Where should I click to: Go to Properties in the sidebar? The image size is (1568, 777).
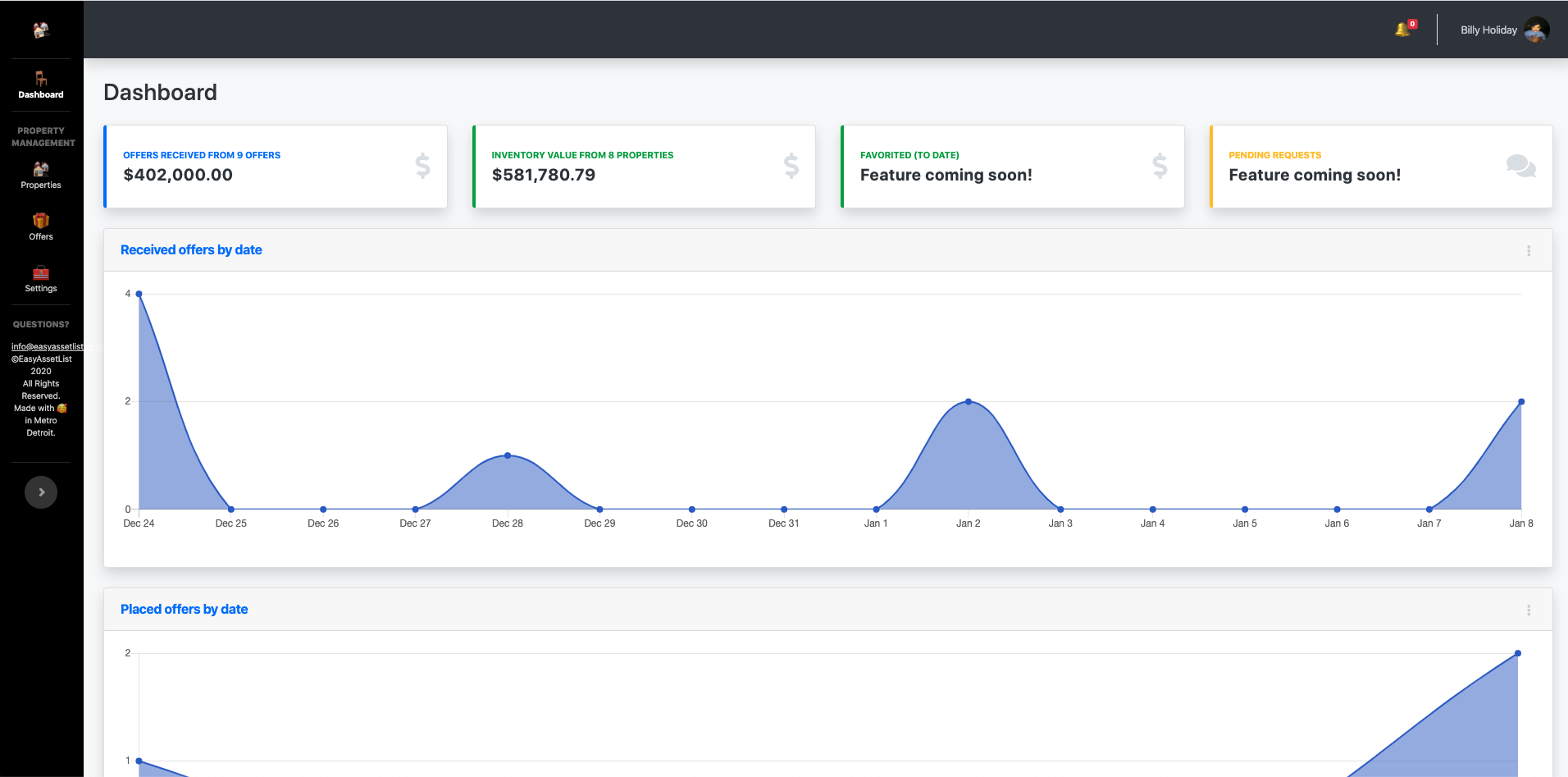point(41,175)
